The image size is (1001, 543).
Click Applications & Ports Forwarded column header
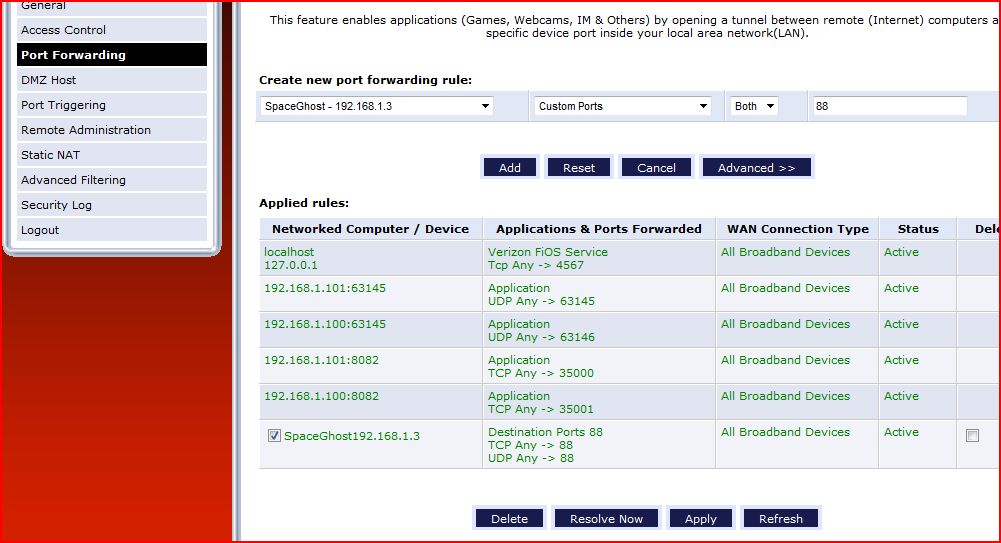point(598,229)
